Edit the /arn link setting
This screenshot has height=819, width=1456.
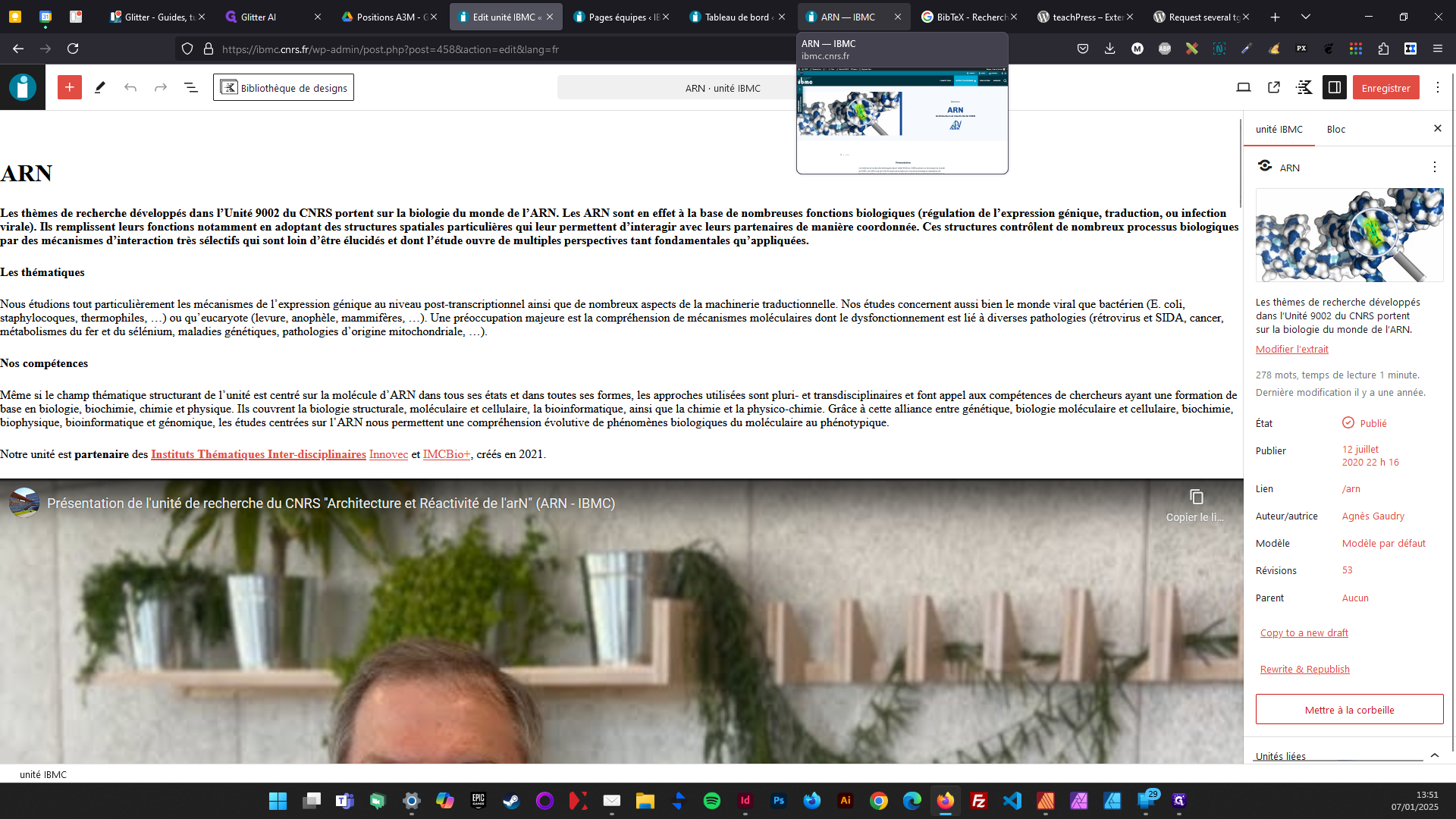click(x=1351, y=488)
